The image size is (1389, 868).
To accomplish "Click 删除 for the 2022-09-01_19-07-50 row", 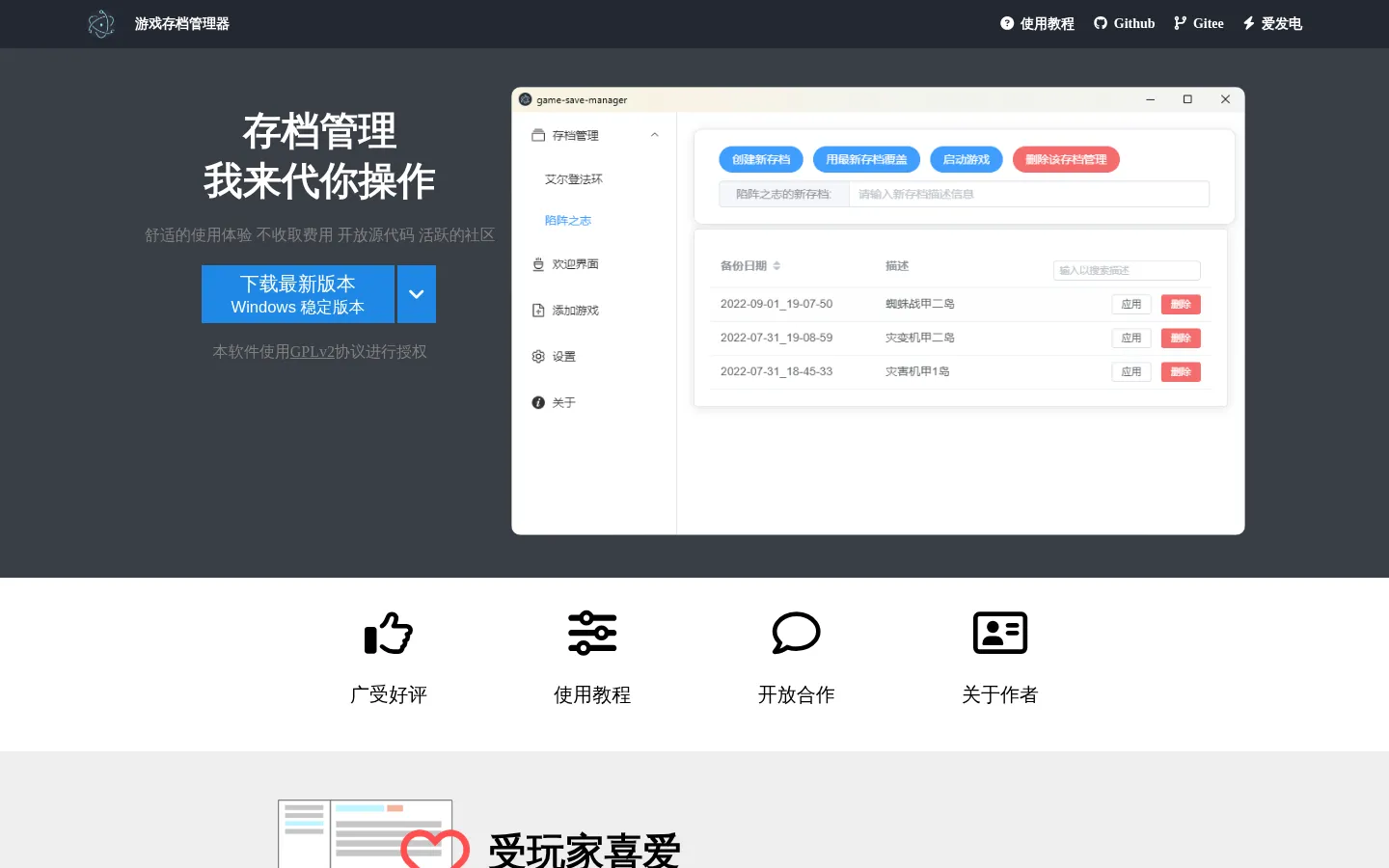I will pos(1181,305).
